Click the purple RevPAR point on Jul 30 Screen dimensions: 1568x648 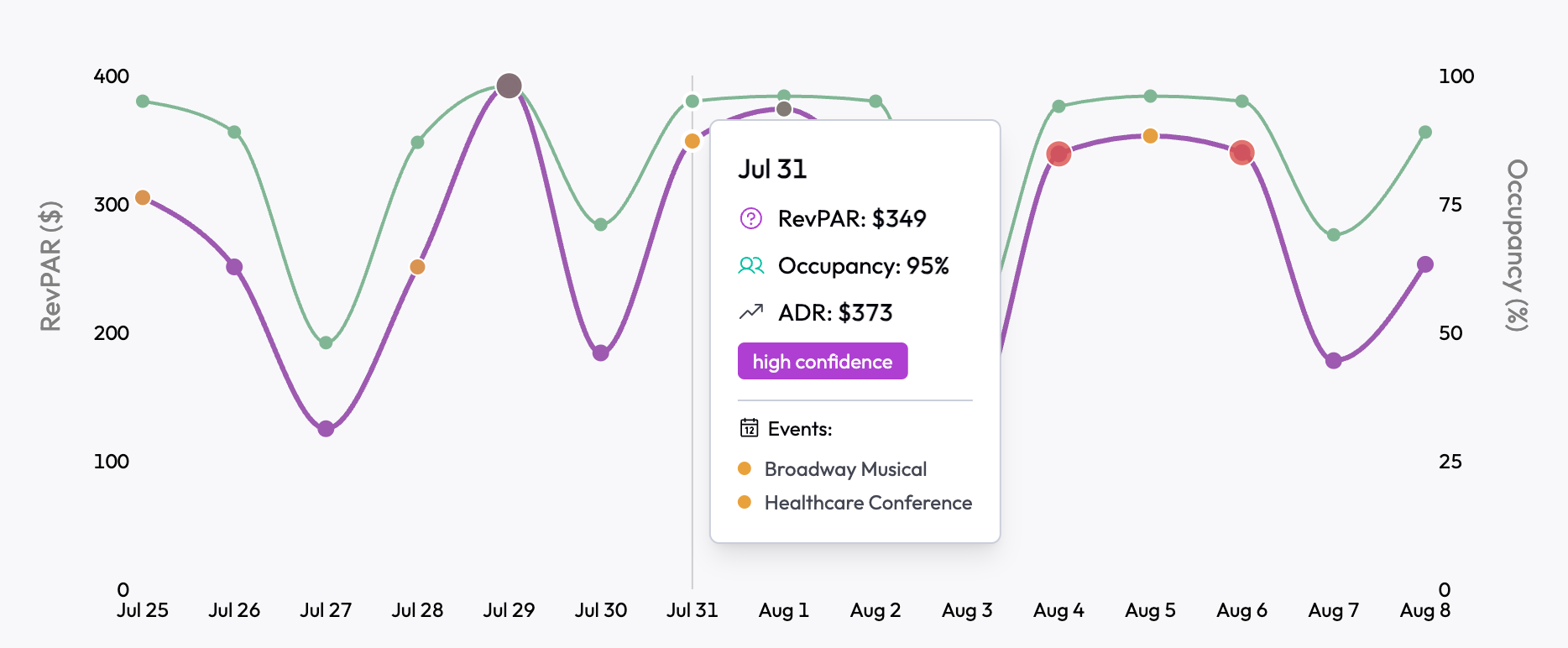coord(600,353)
